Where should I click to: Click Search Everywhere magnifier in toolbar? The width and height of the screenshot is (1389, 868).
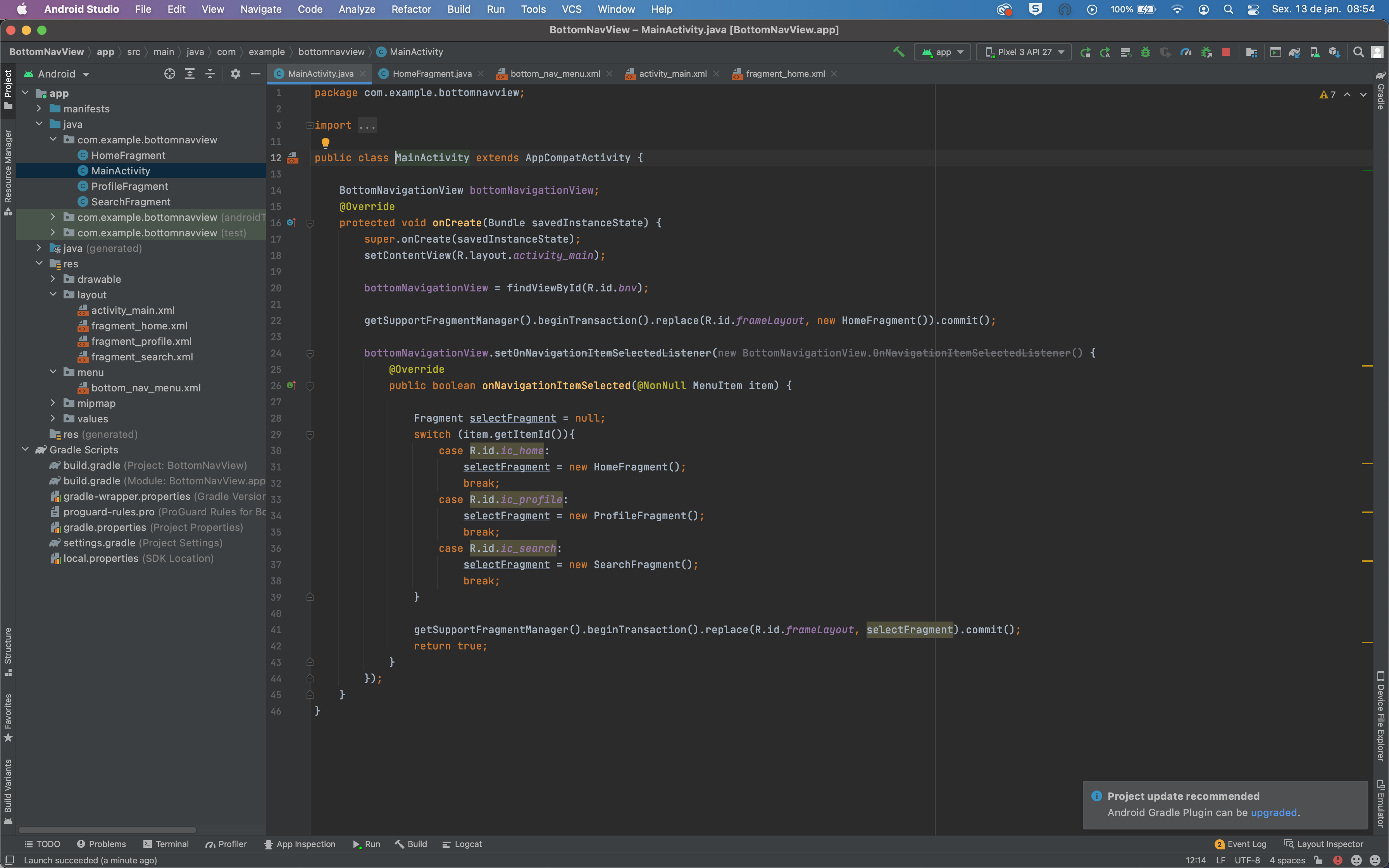click(x=1358, y=52)
